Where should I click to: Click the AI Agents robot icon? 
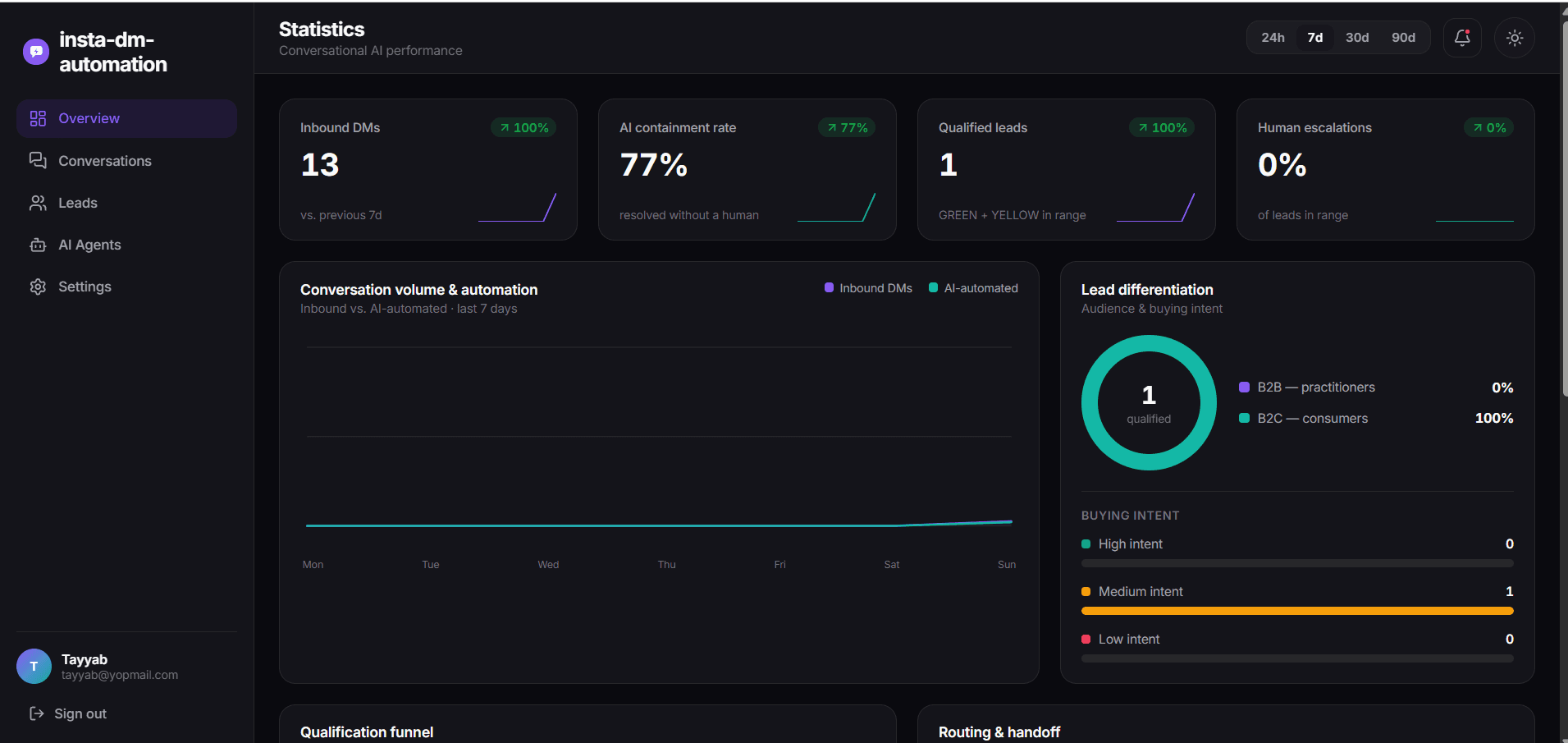[38, 245]
